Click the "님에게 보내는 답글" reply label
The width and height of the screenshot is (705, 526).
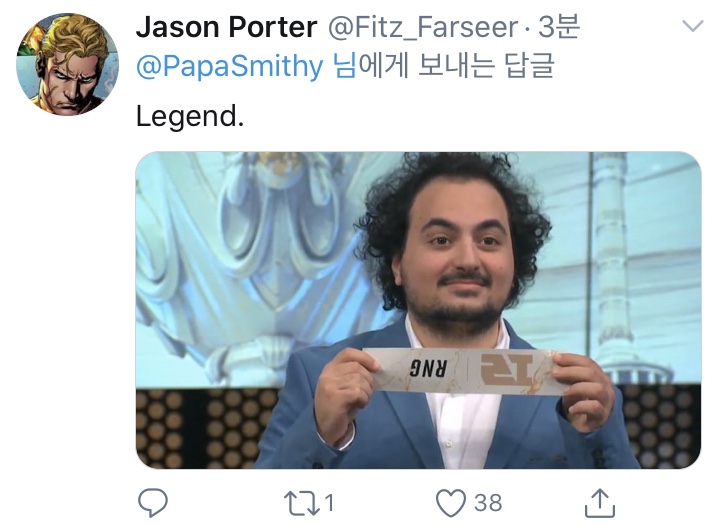pos(442,66)
